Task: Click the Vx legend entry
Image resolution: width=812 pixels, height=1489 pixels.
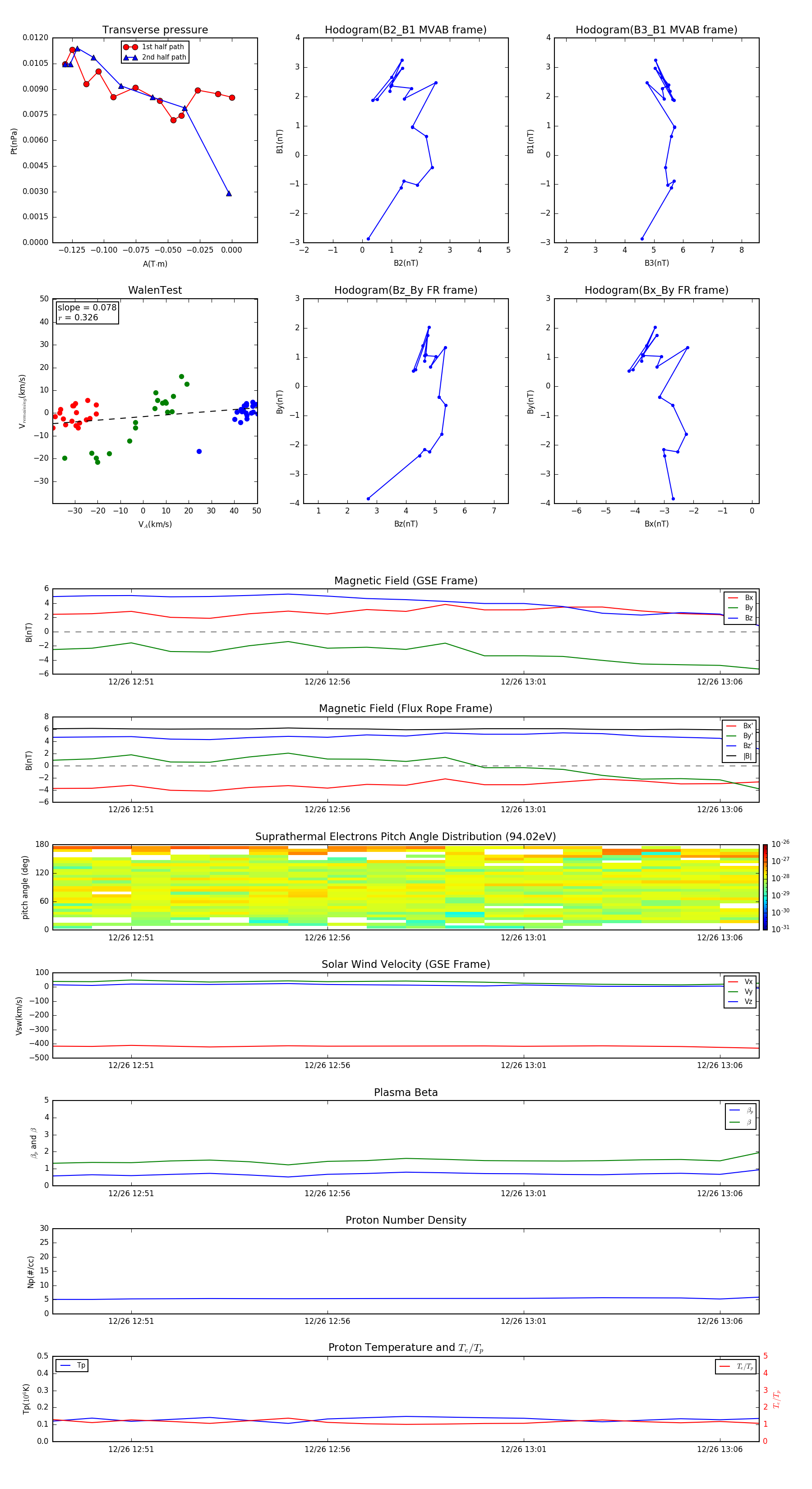Action: point(740,981)
